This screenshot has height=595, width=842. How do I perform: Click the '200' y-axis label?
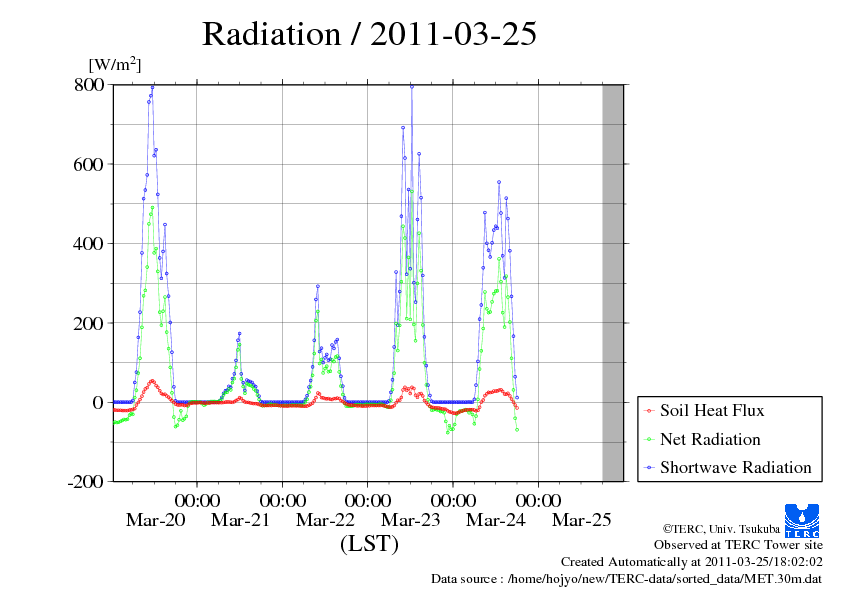tap(88, 323)
